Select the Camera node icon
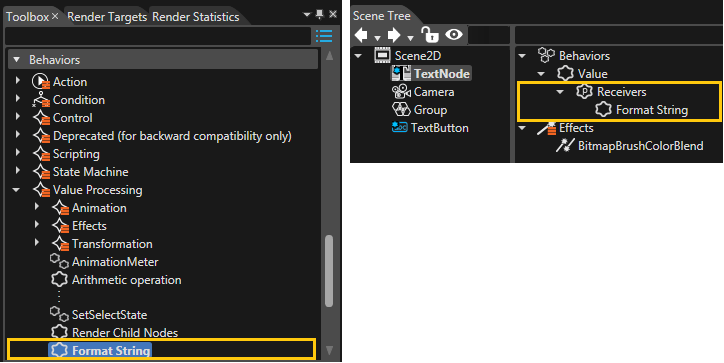The height and width of the screenshot is (363, 724). (x=401, y=91)
